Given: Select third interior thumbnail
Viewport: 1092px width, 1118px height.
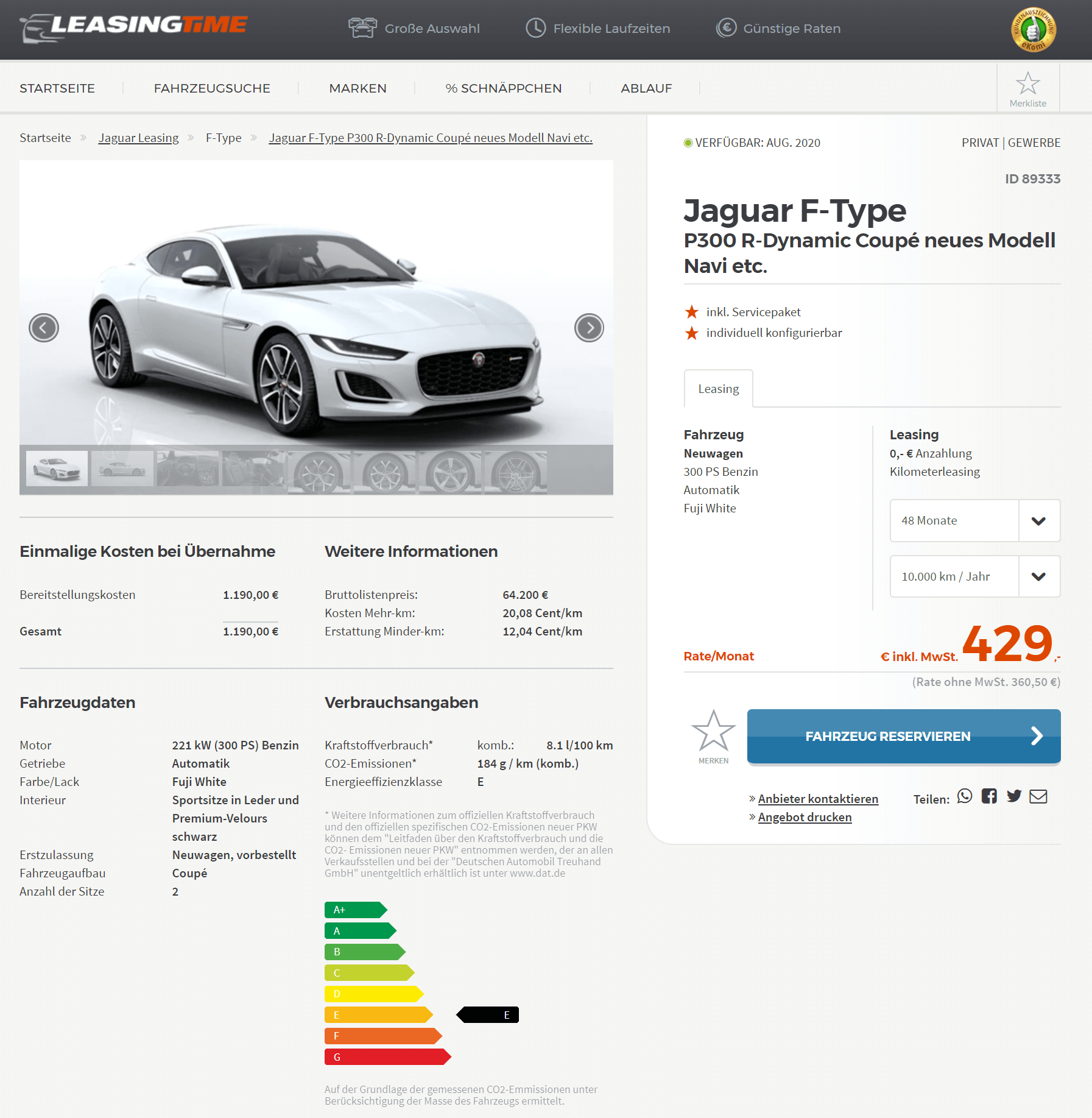Looking at the screenshot, I should (x=188, y=468).
